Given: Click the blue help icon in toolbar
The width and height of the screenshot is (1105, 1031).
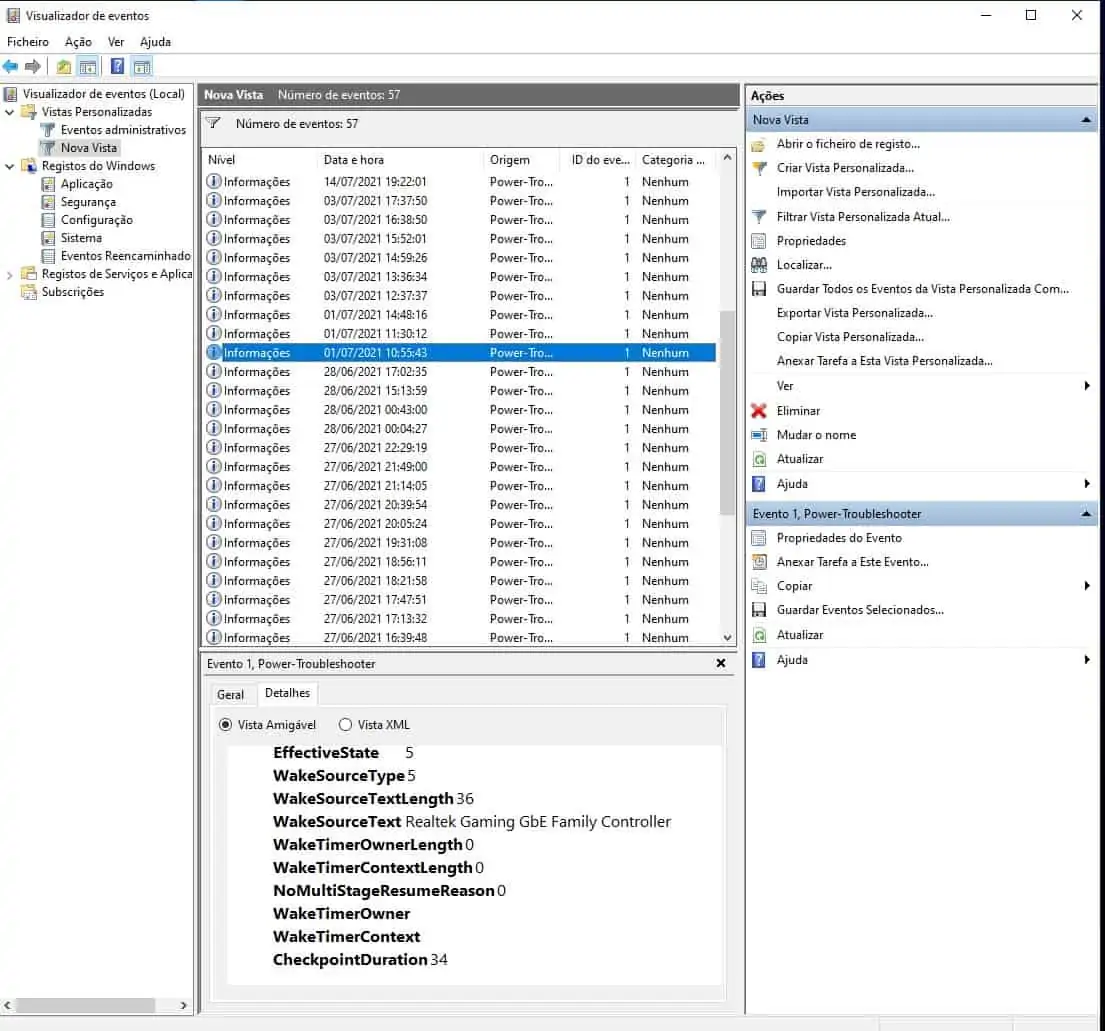Looking at the screenshot, I should point(117,67).
